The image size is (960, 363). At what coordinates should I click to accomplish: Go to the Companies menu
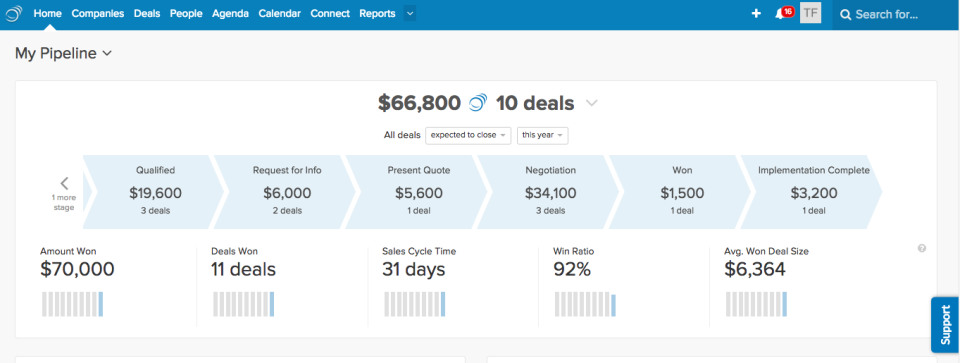point(97,13)
